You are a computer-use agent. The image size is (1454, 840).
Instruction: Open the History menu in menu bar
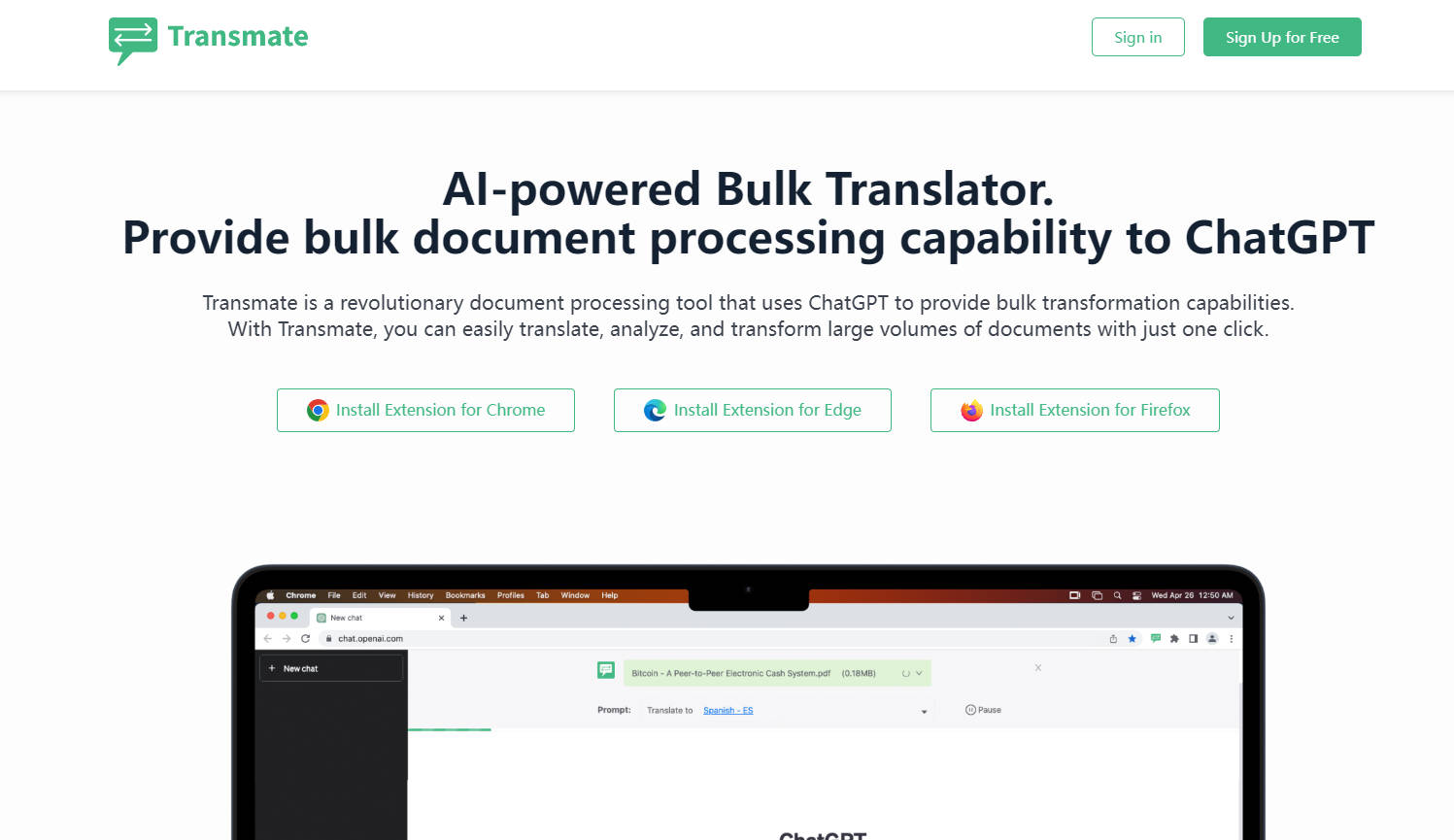[x=421, y=595]
